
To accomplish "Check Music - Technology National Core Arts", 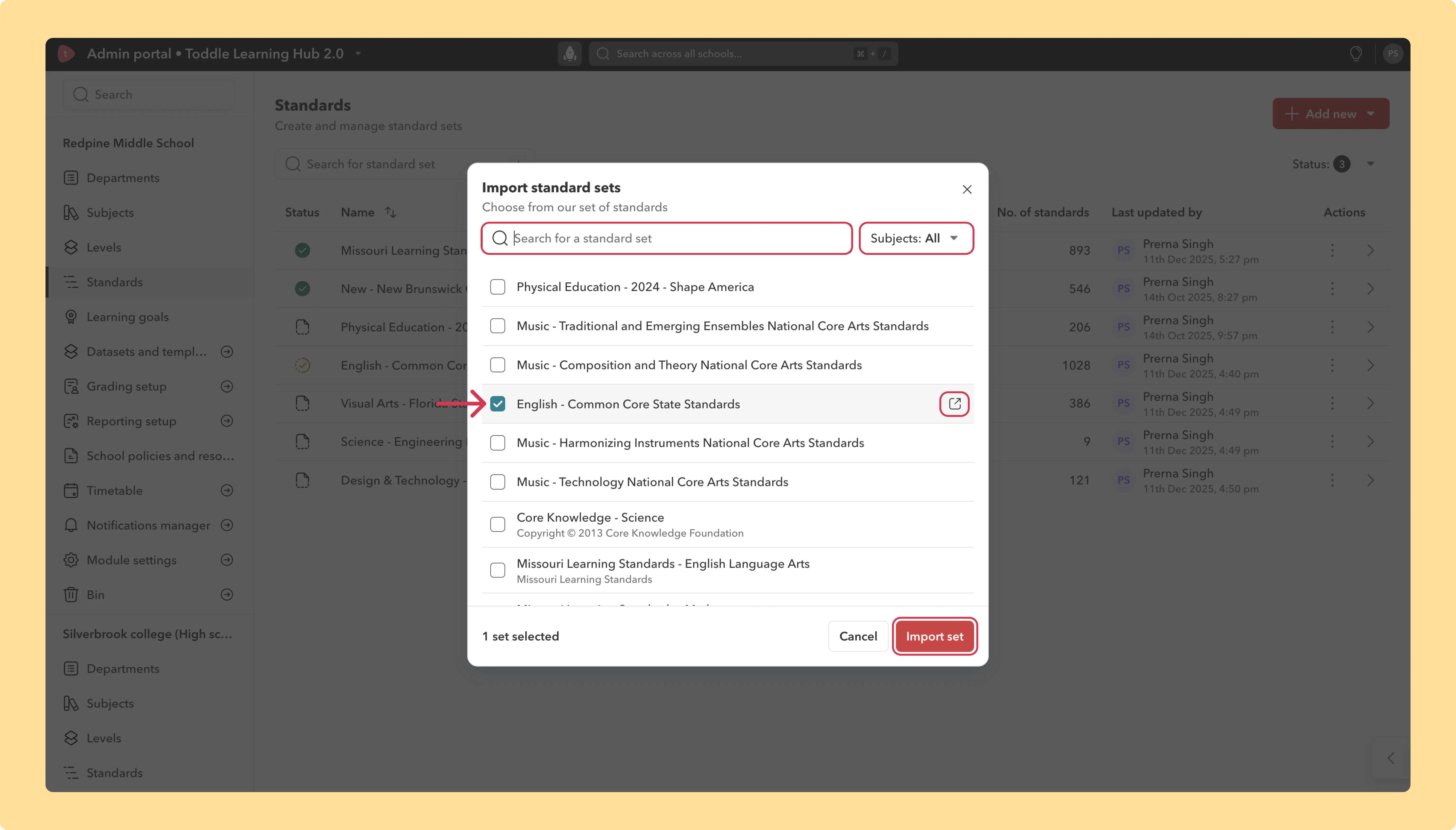I will pyautogui.click(x=497, y=482).
